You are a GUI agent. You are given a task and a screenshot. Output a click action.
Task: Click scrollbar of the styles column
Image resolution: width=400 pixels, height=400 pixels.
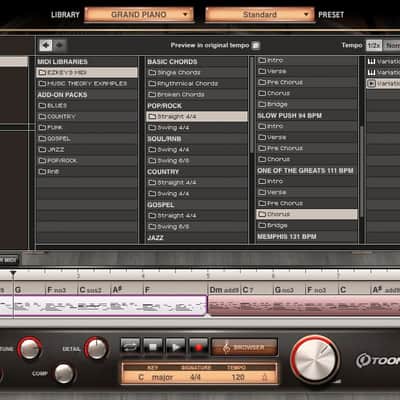point(251,105)
